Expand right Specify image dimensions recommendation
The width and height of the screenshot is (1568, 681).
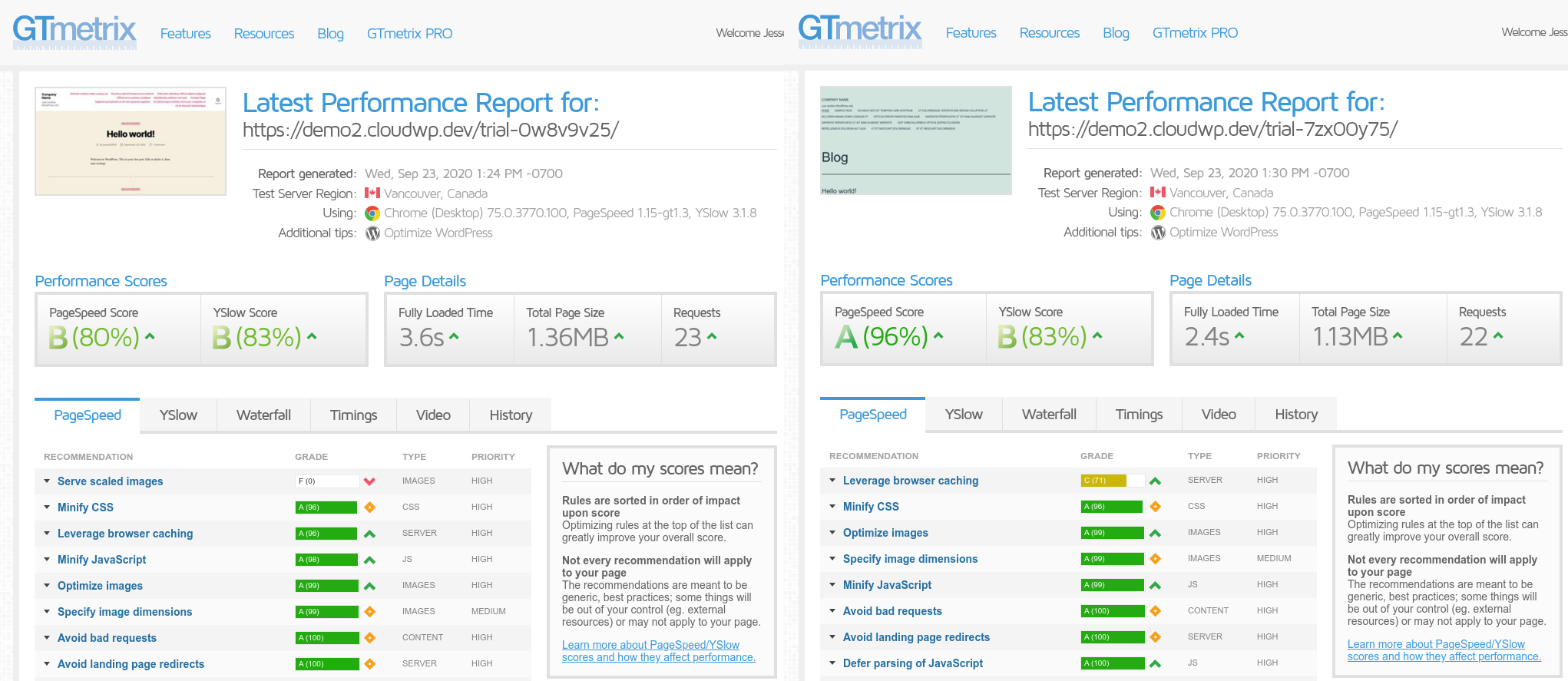(832, 559)
